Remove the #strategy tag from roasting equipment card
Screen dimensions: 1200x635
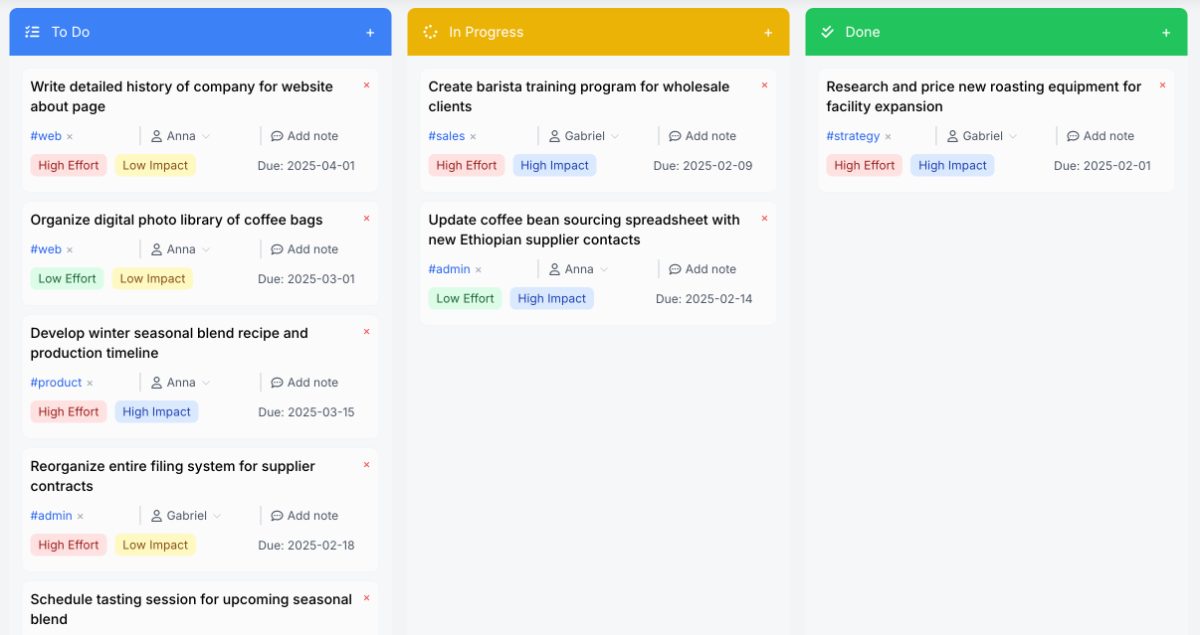click(888, 136)
